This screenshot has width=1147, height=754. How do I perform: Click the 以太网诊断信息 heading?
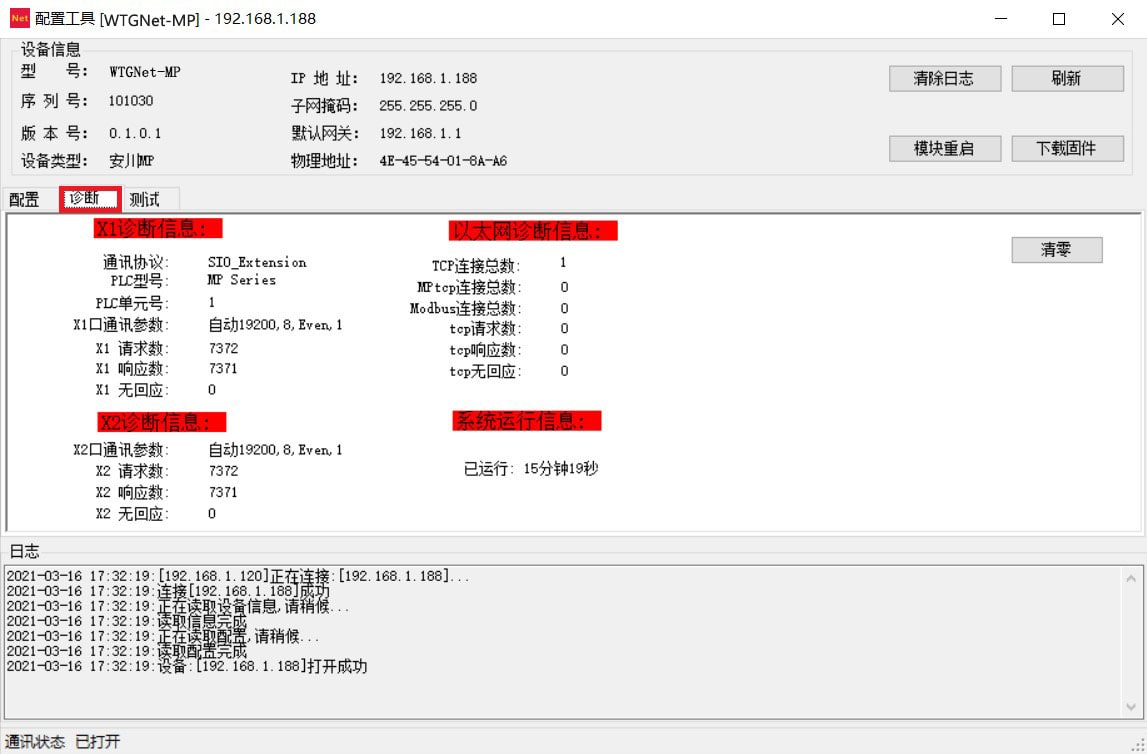pyautogui.click(x=533, y=230)
